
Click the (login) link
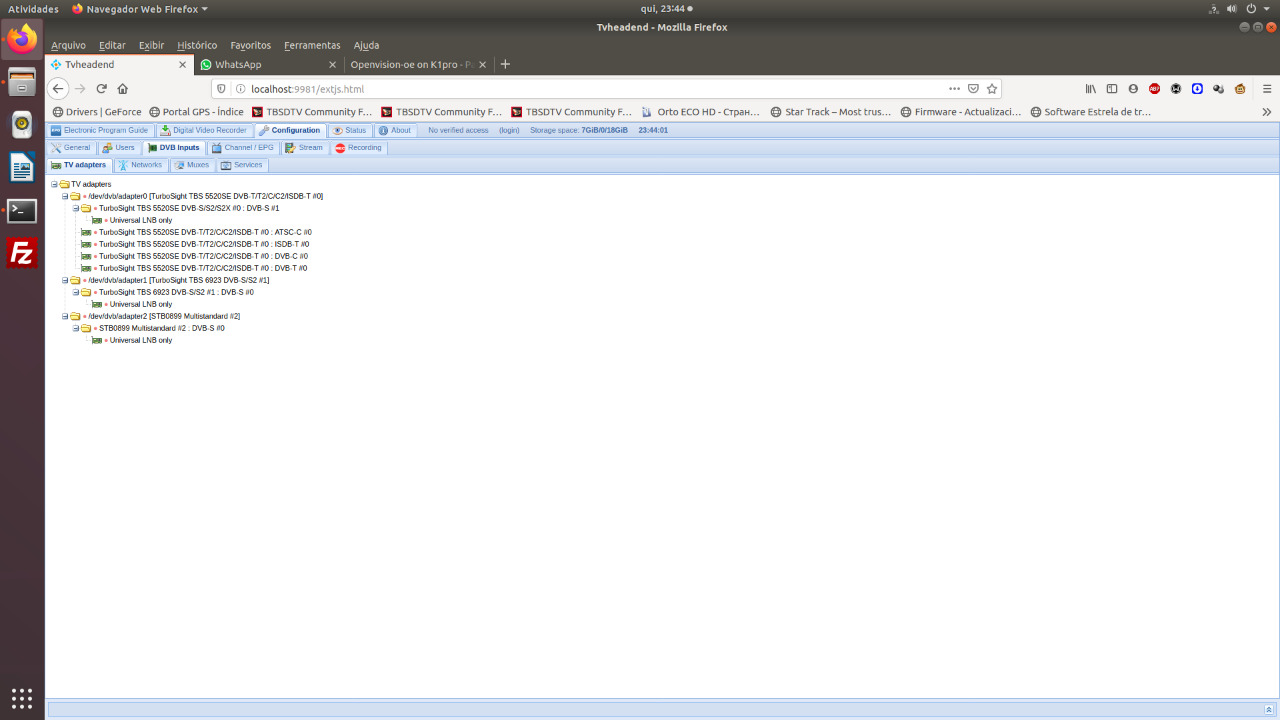[x=509, y=131]
